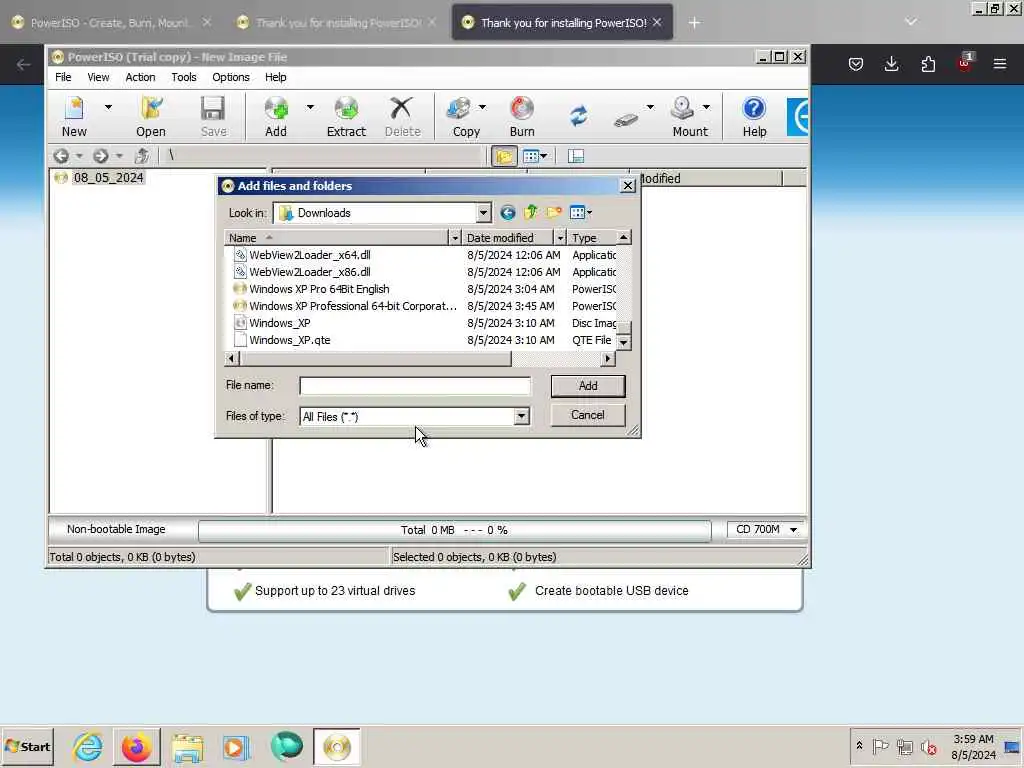This screenshot has width=1024, height=768.
Task: Click the USB drive toolbar icon
Action: (626, 120)
